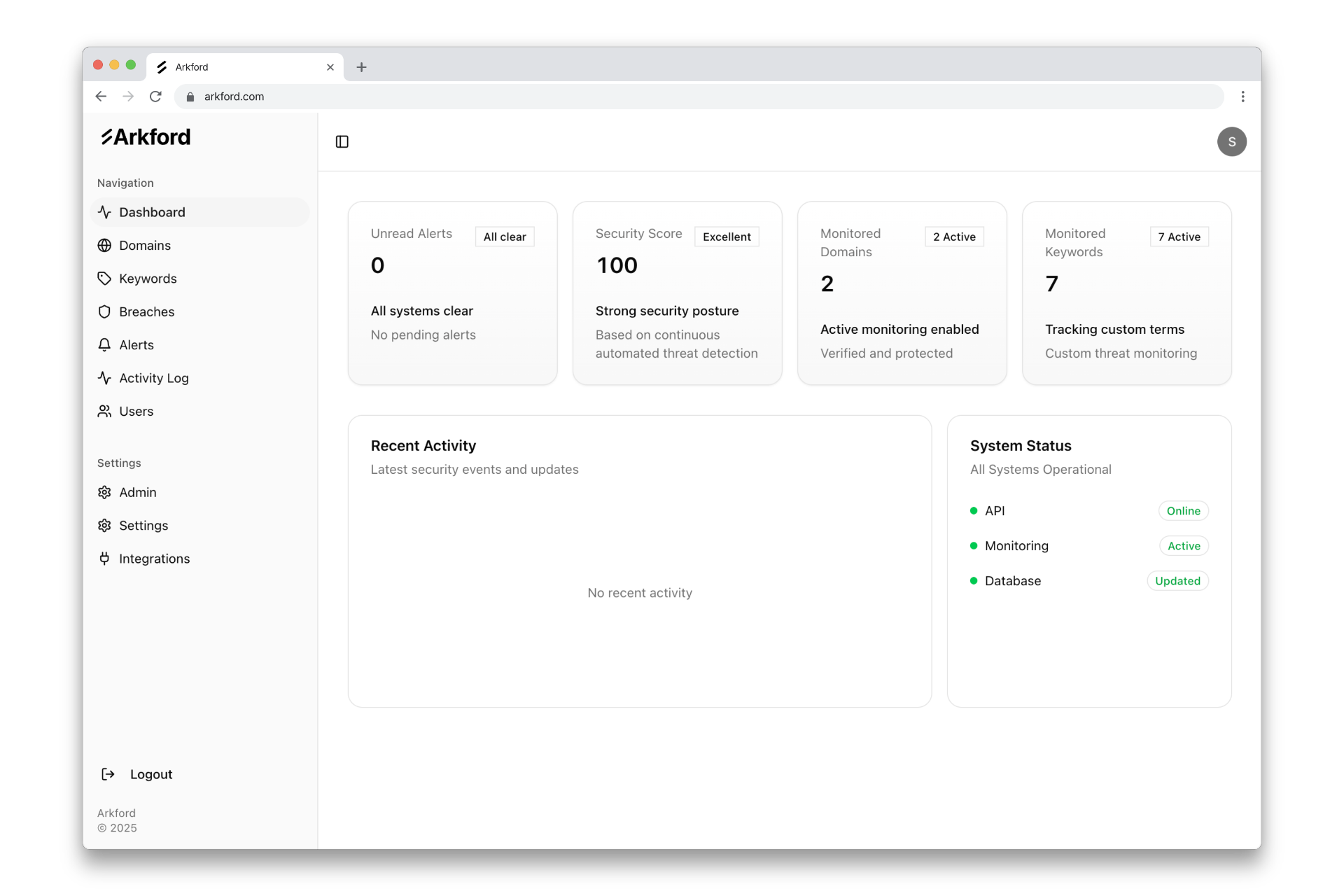The width and height of the screenshot is (1344, 896).
Task: Open the browser three-dot options menu
Action: (x=1243, y=97)
